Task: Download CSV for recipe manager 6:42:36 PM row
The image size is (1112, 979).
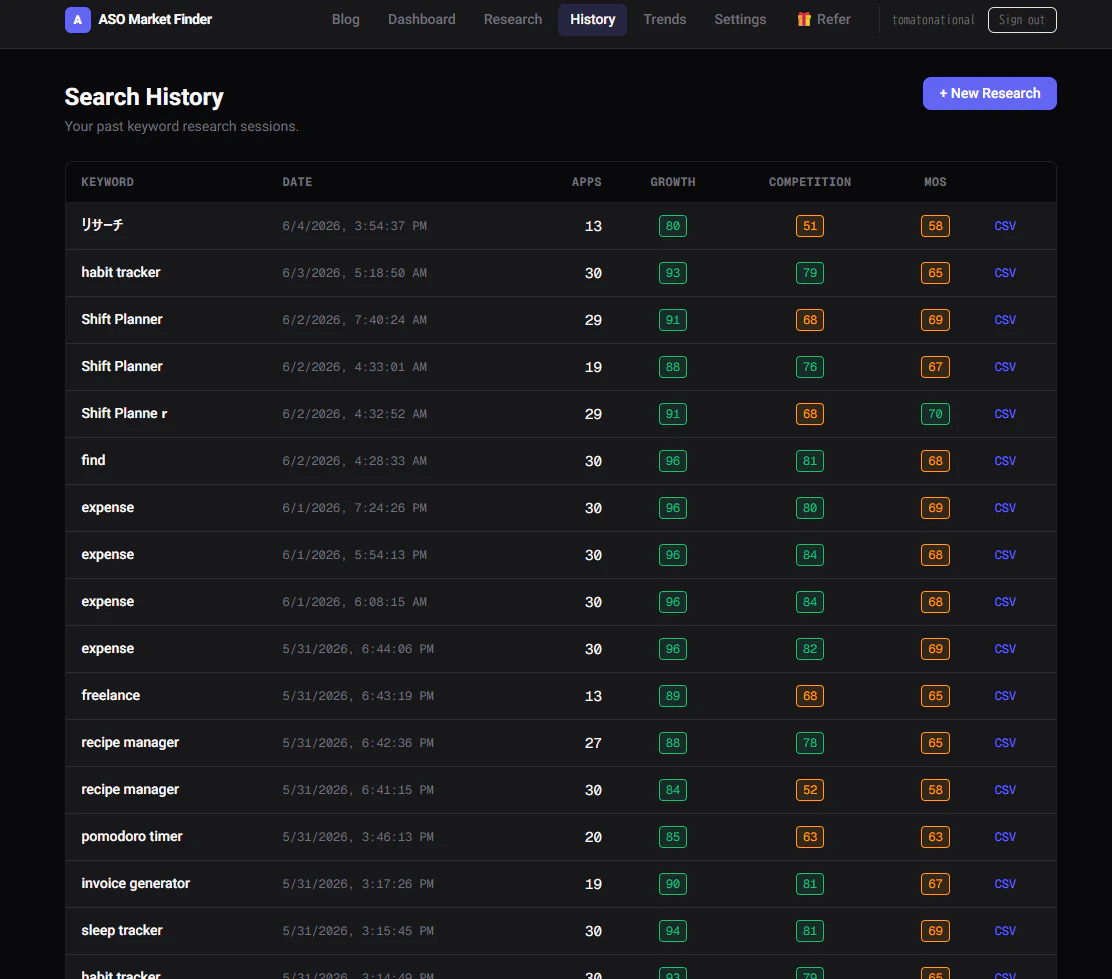Action: pos(1005,743)
